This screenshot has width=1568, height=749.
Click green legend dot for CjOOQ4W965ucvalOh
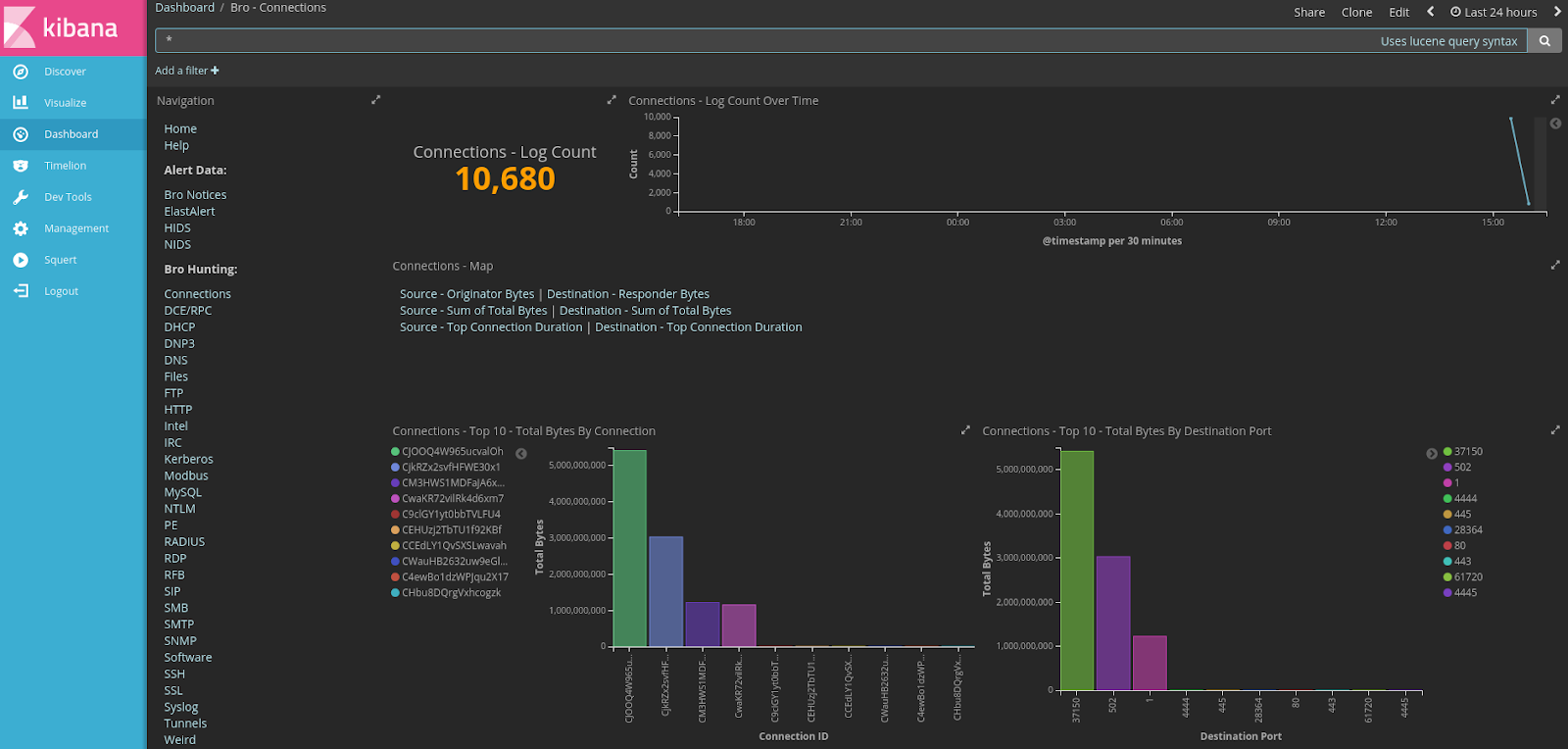(395, 452)
